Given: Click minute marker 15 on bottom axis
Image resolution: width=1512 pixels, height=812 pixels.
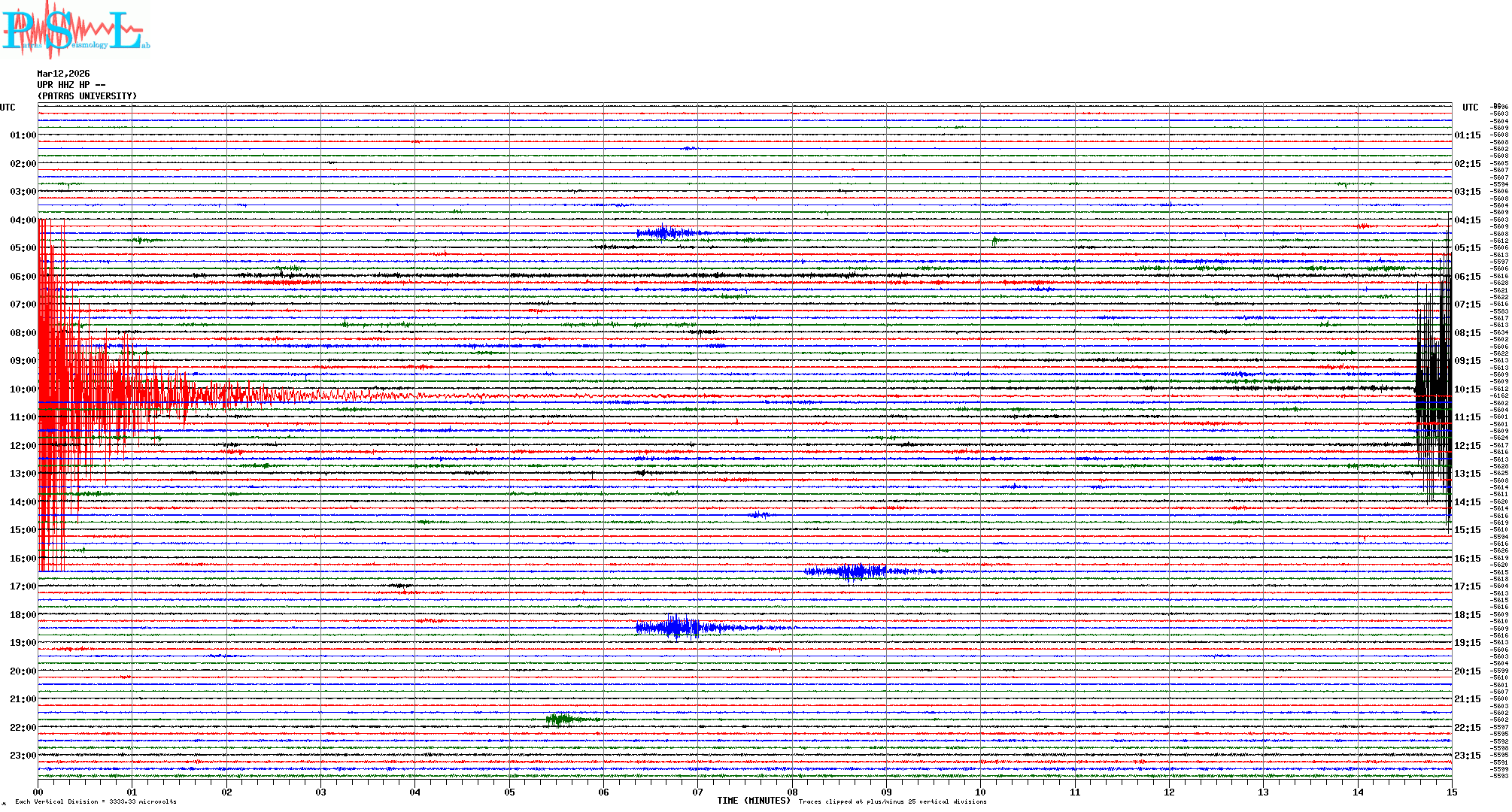Looking at the screenshot, I should coord(1451,792).
